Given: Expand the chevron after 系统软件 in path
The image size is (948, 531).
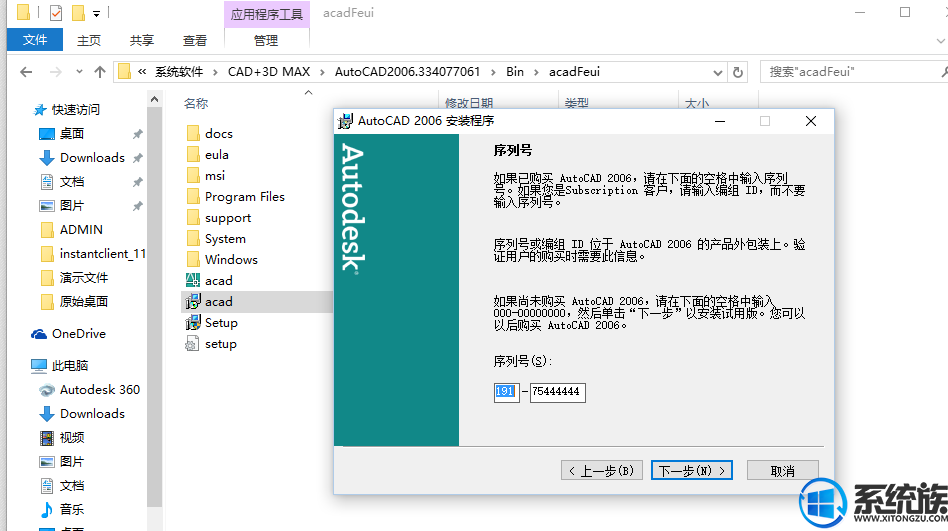Looking at the screenshot, I should 215,72.
